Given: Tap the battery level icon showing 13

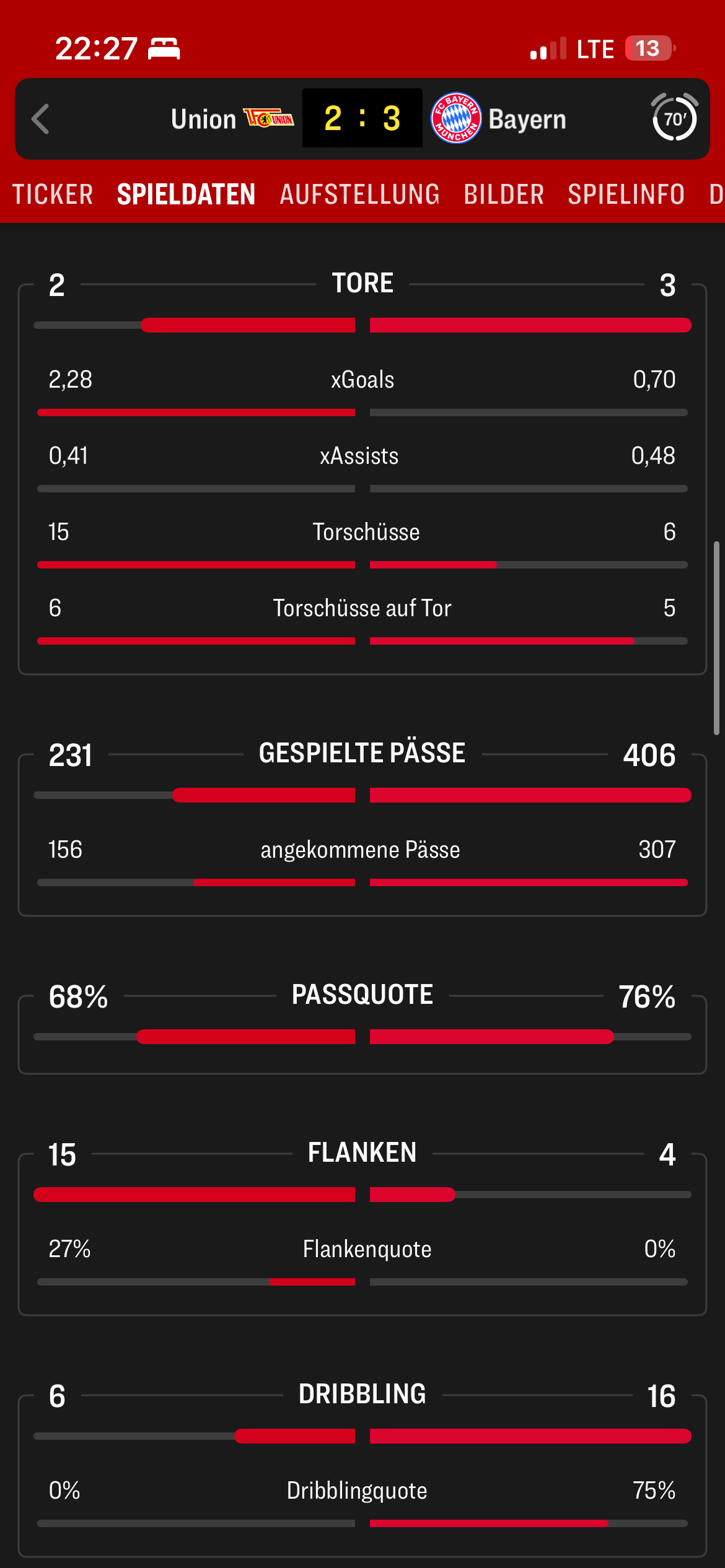Looking at the screenshot, I should (x=649, y=48).
